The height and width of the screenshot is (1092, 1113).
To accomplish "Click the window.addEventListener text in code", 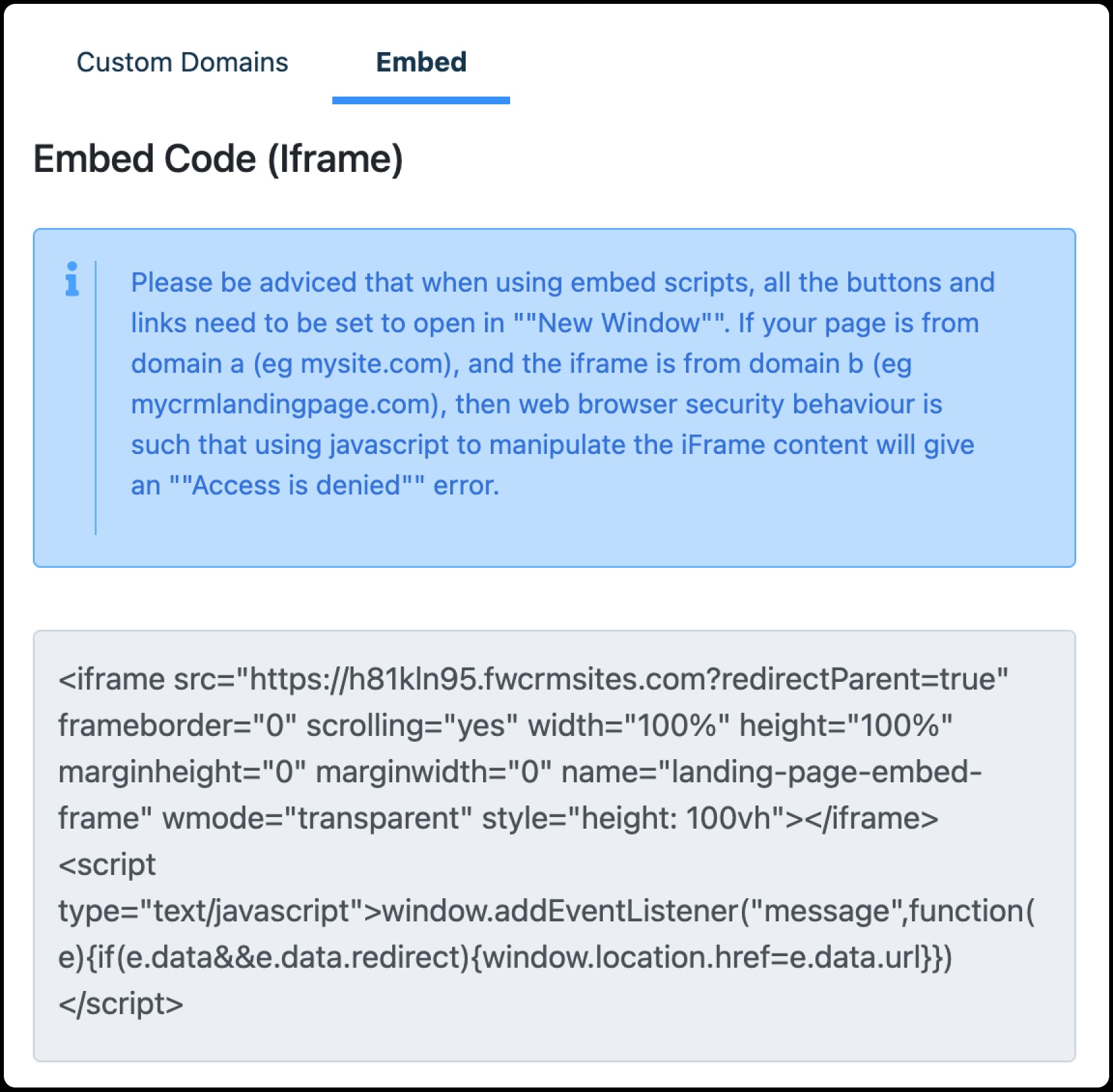I will pyautogui.click(x=560, y=911).
